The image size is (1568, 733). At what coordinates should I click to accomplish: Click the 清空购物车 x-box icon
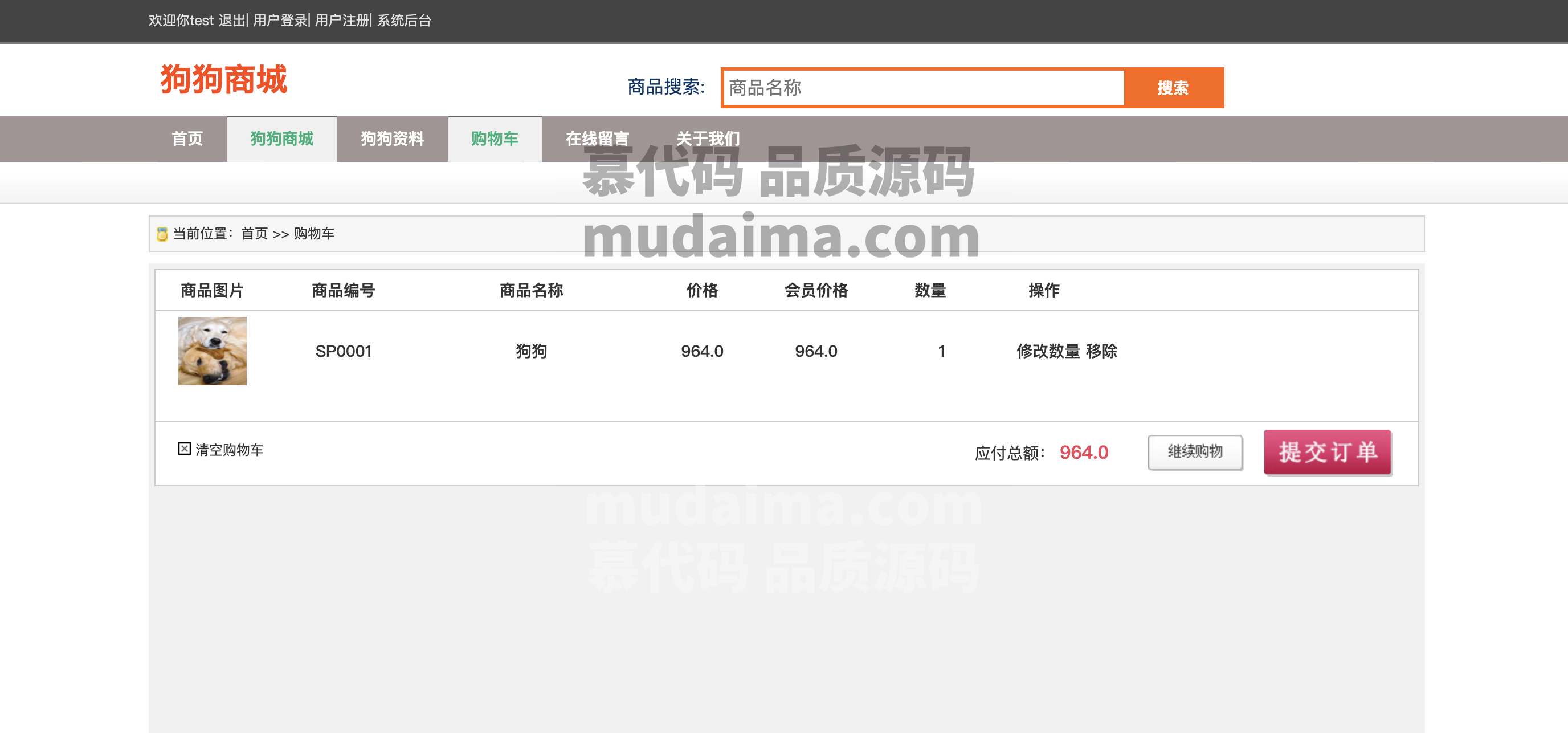185,449
